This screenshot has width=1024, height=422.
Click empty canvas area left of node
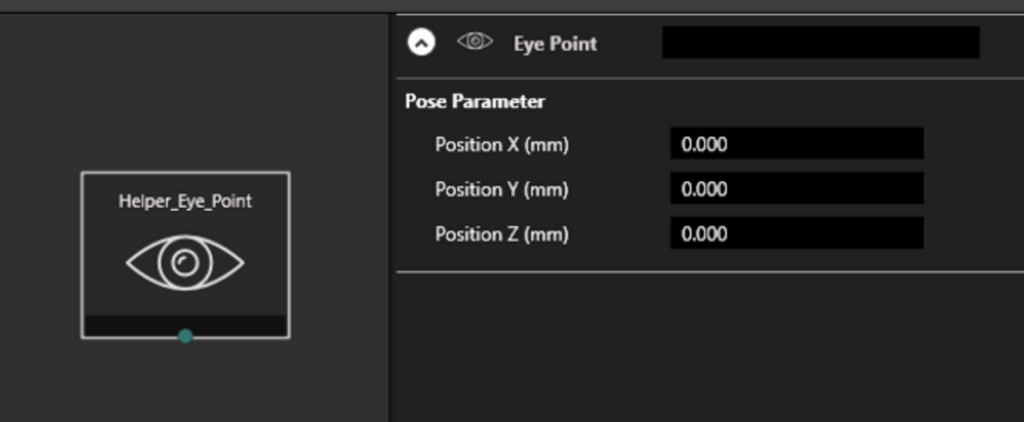tap(39, 255)
